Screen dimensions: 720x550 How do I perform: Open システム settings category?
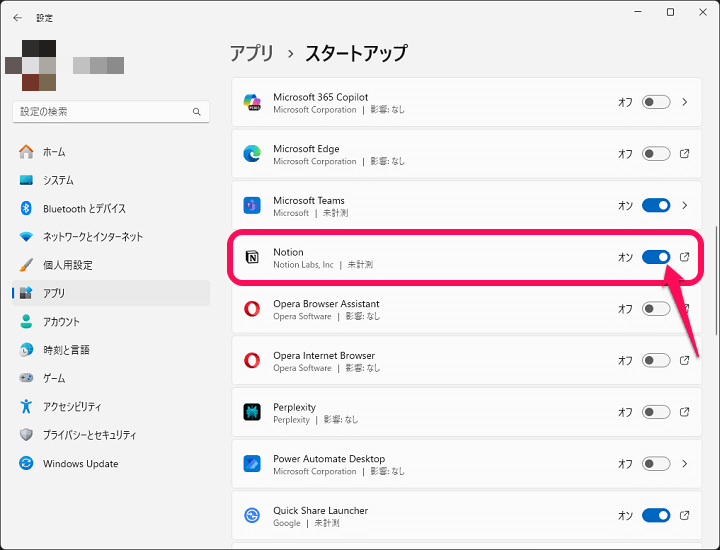coord(111,180)
